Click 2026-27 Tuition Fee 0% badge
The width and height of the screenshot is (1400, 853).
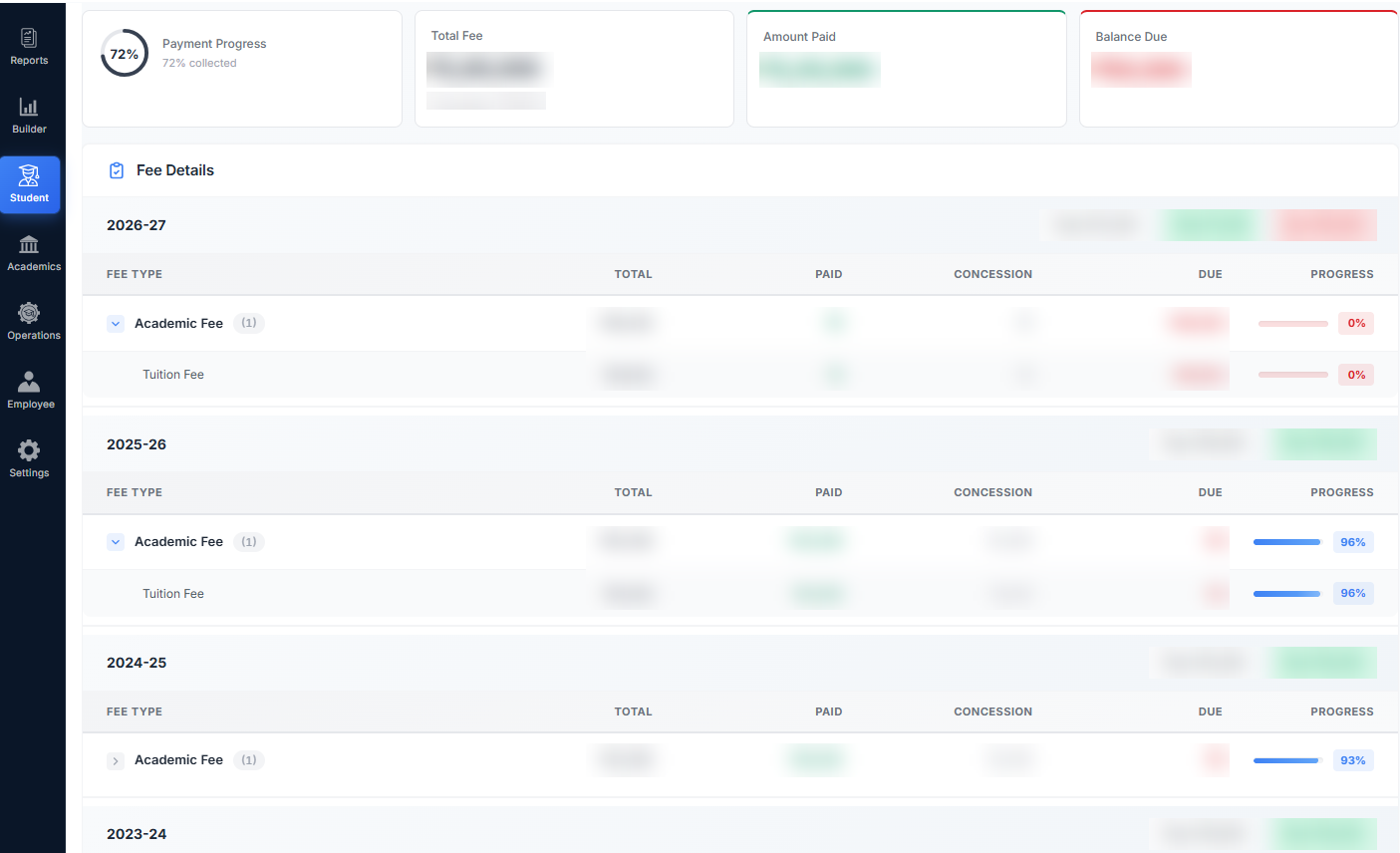click(x=1356, y=375)
